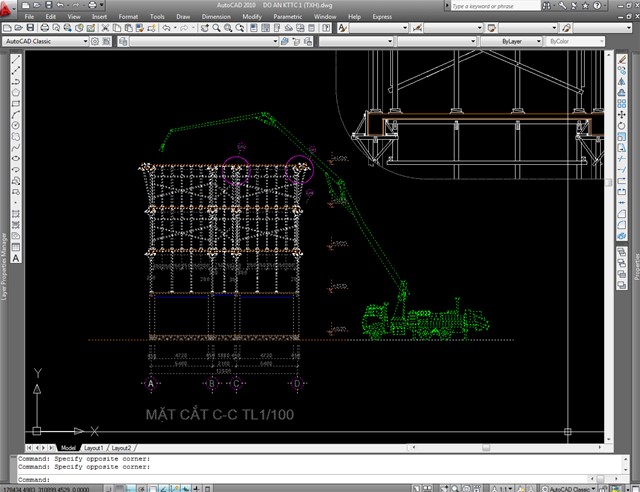Click the Favorites star icon
The height and width of the screenshot is (492, 640).
coord(585,6)
